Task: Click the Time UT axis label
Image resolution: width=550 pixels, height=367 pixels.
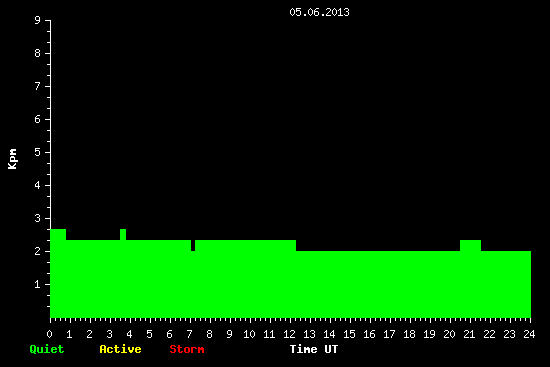Action: pos(314,349)
